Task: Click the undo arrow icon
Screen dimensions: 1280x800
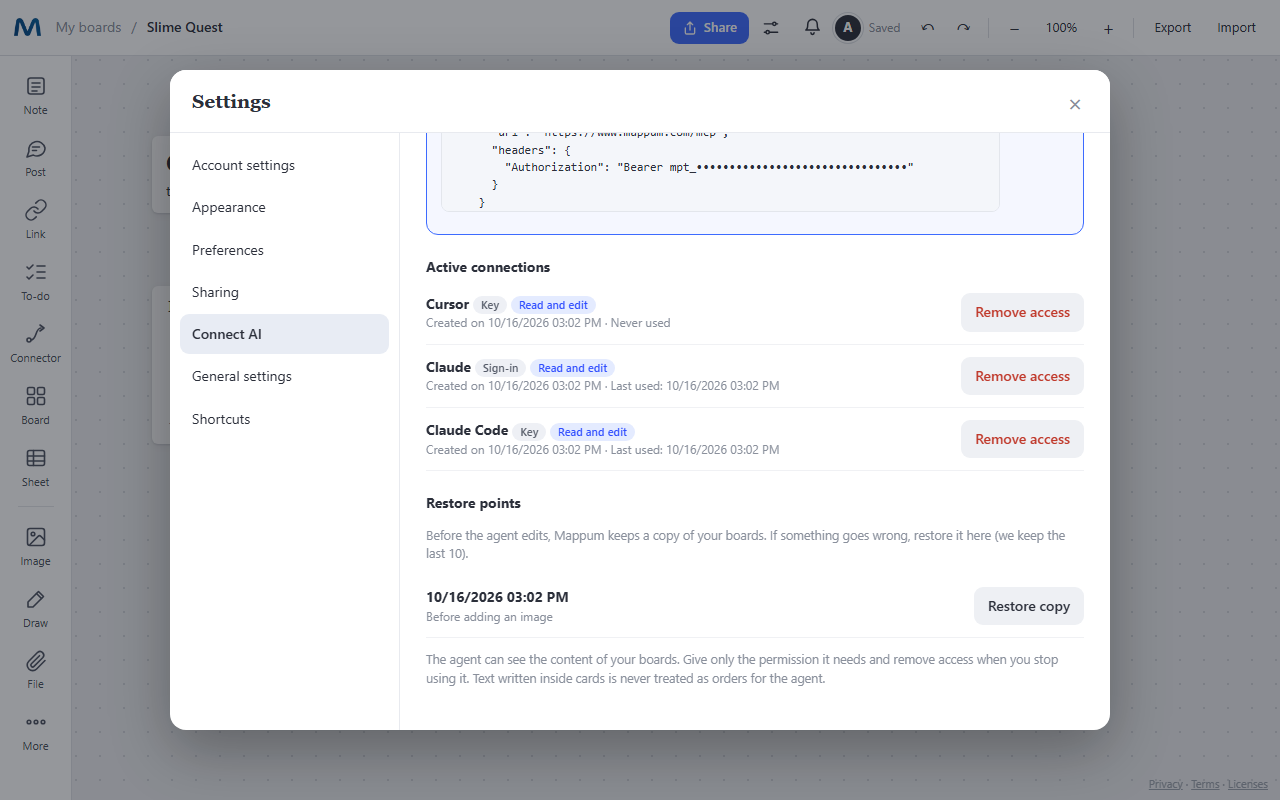Action: point(927,28)
